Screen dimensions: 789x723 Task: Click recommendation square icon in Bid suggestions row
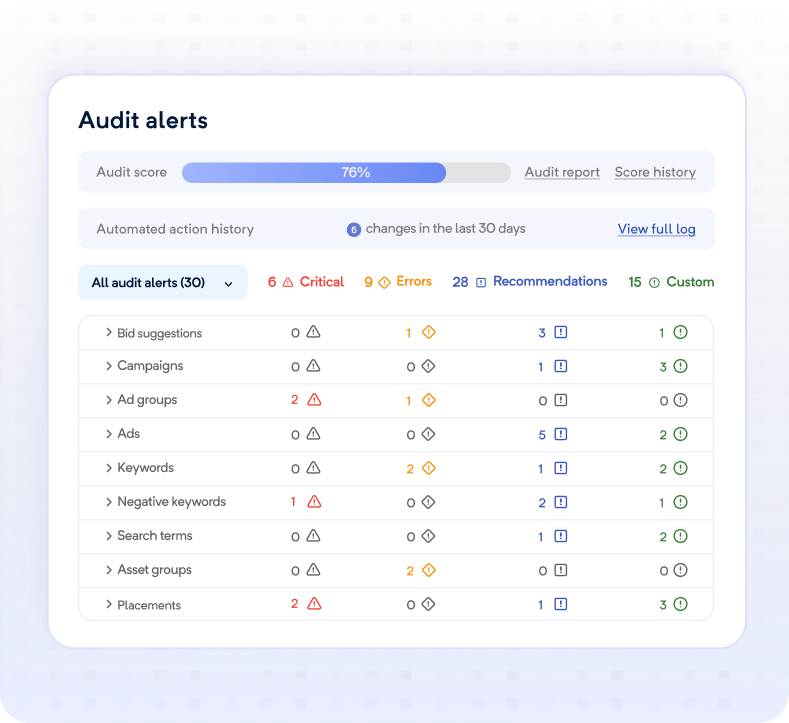pyautogui.click(x=561, y=332)
